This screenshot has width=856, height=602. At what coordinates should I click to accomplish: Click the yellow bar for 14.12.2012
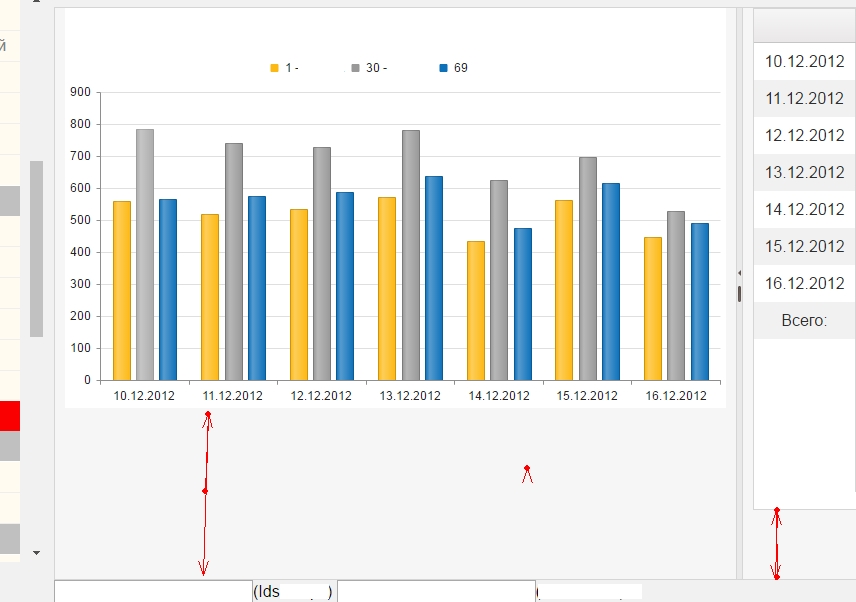(475, 311)
